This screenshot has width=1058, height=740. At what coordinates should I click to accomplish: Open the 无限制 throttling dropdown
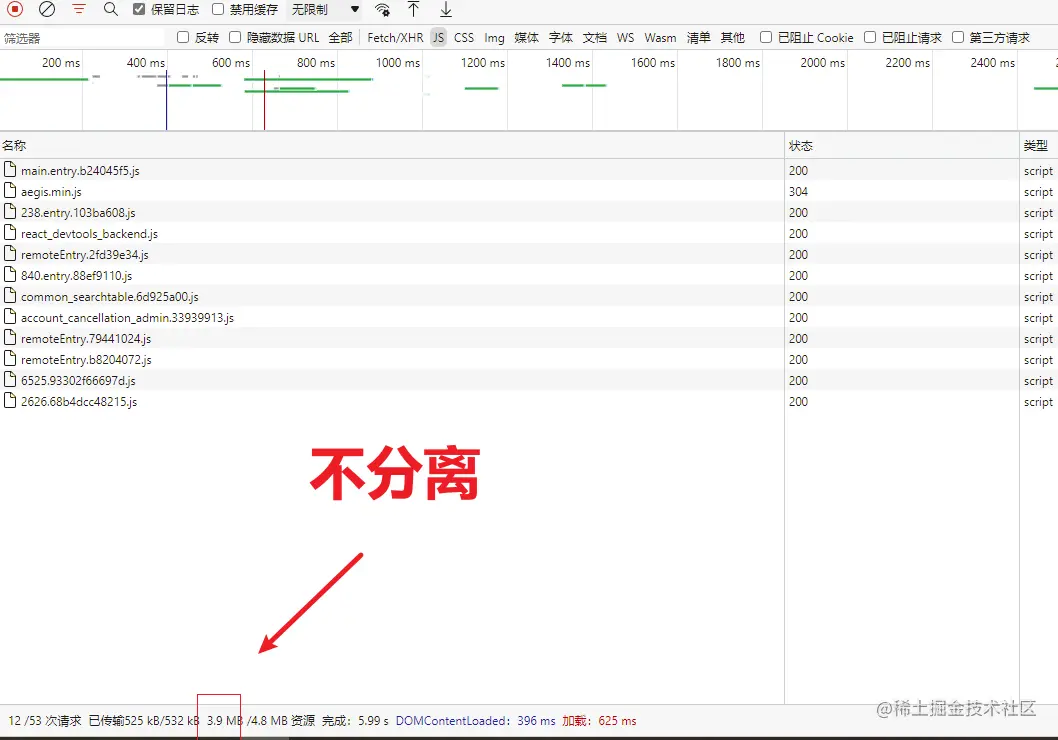(325, 9)
